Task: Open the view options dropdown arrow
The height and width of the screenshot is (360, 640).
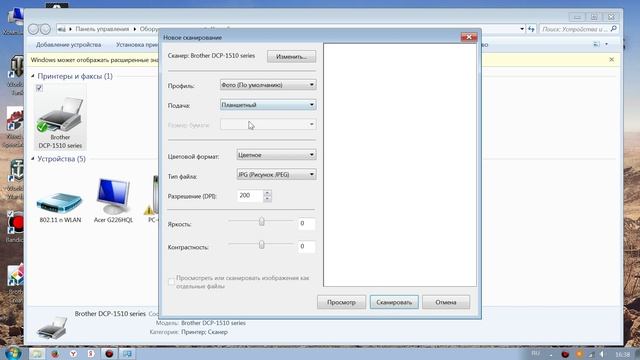Action: [x=607, y=44]
